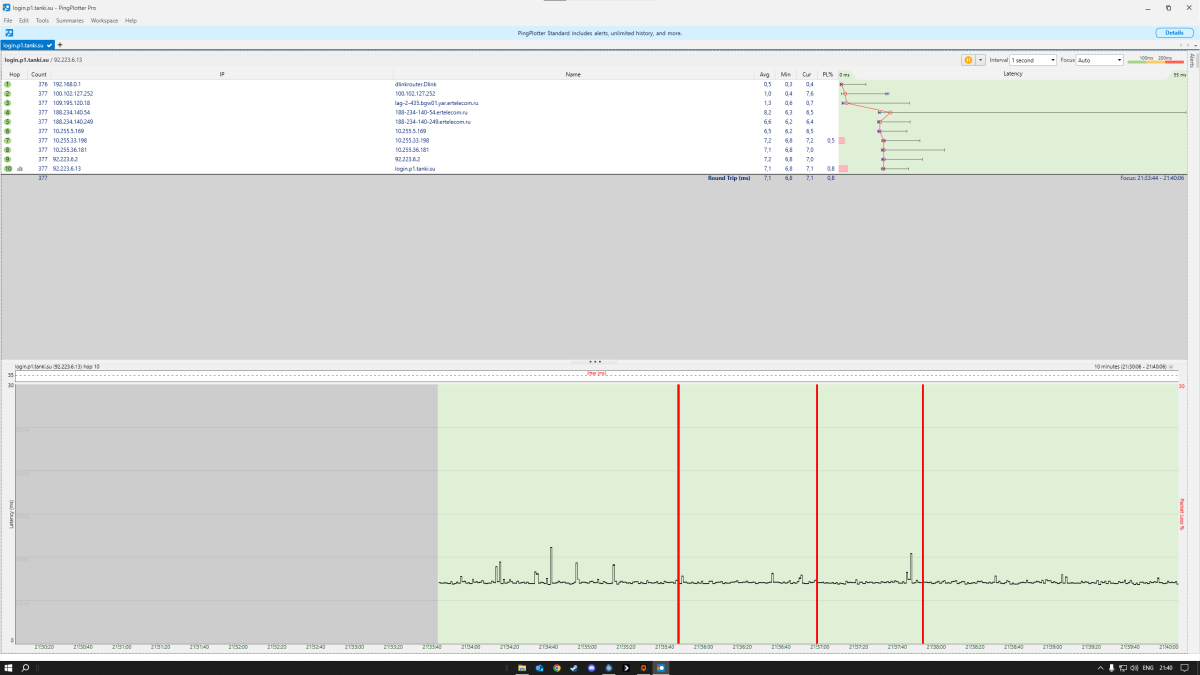This screenshot has width=1200, height=675.
Task: Click the splitter dots above timeline graph
Action: click(595, 362)
